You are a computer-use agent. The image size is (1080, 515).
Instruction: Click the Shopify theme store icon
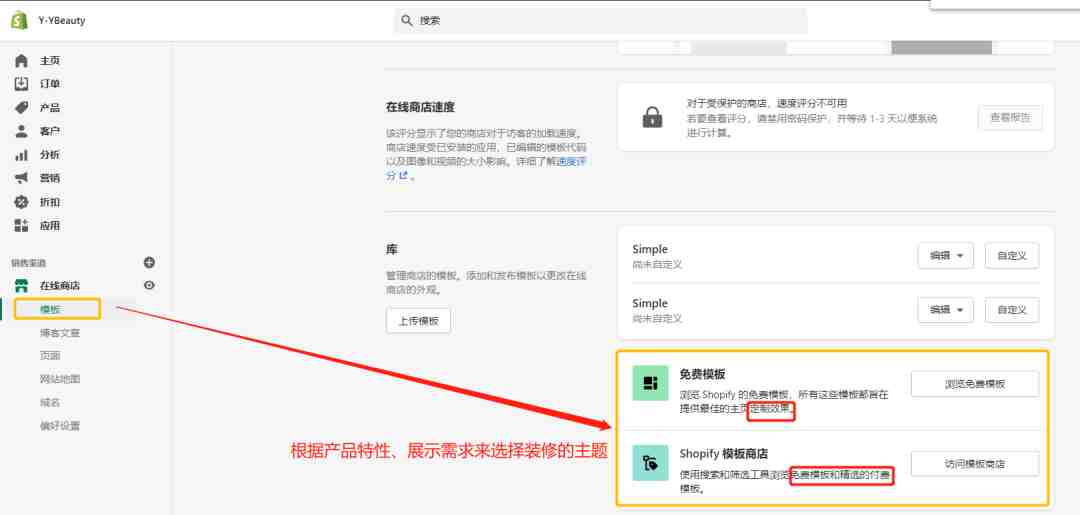[650, 463]
